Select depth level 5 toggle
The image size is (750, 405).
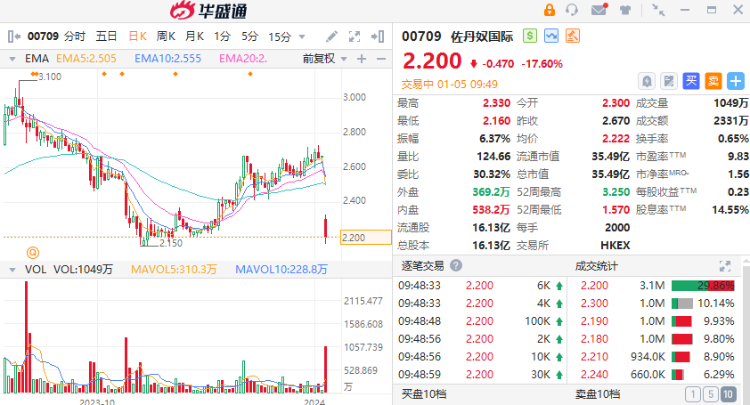[711, 394]
